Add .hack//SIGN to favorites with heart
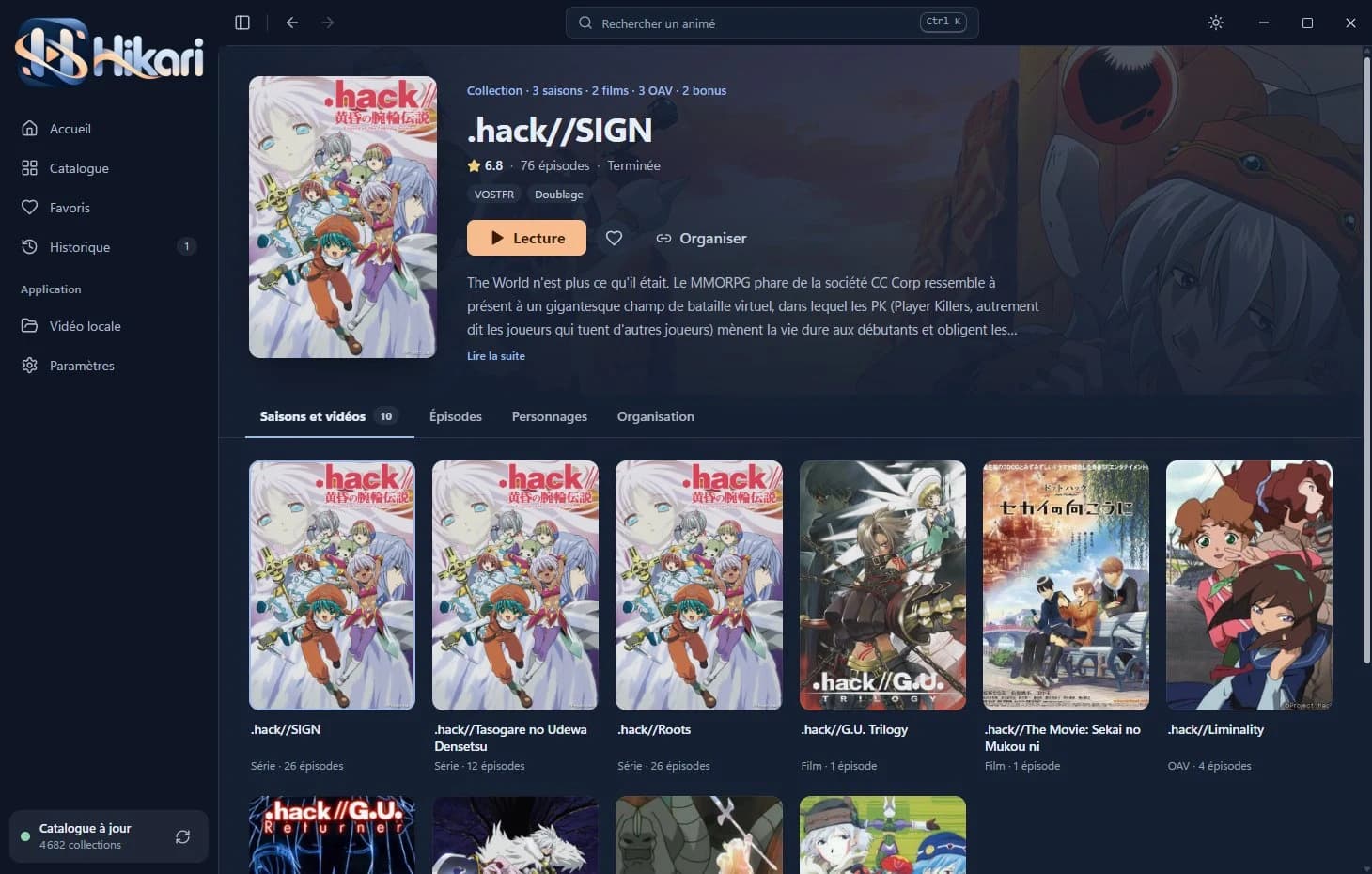The image size is (1372, 874). (x=614, y=238)
